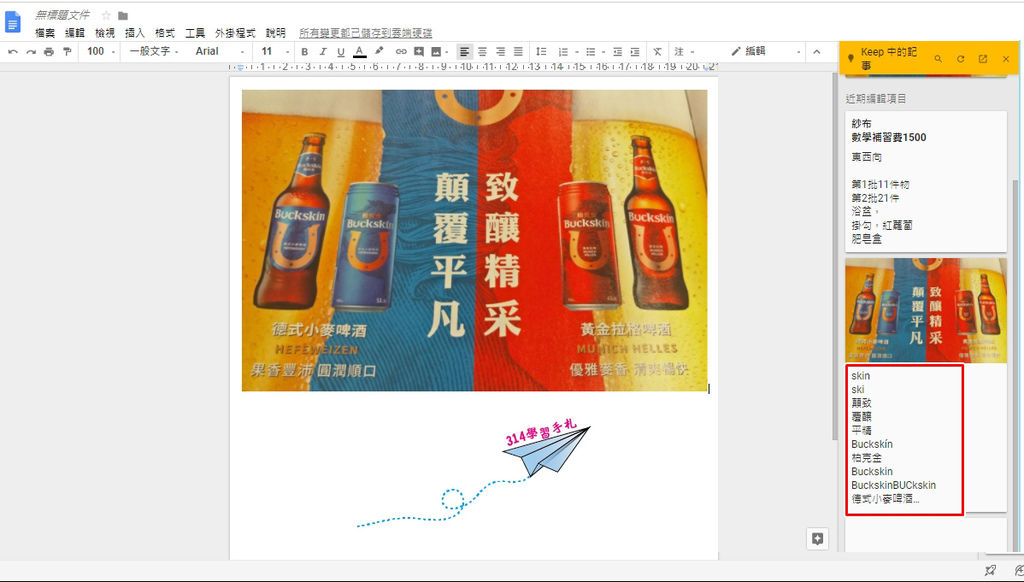Open the 工具 menu
The width and height of the screenshot is (1024, 582).
pyautogui.click(x=195, y=33)
